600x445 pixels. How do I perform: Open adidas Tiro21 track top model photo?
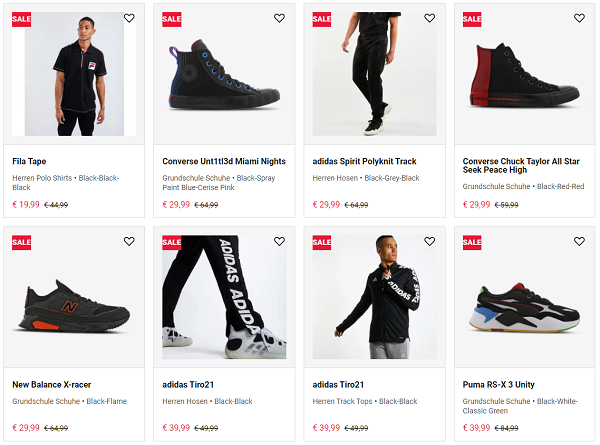pos(375,298)
